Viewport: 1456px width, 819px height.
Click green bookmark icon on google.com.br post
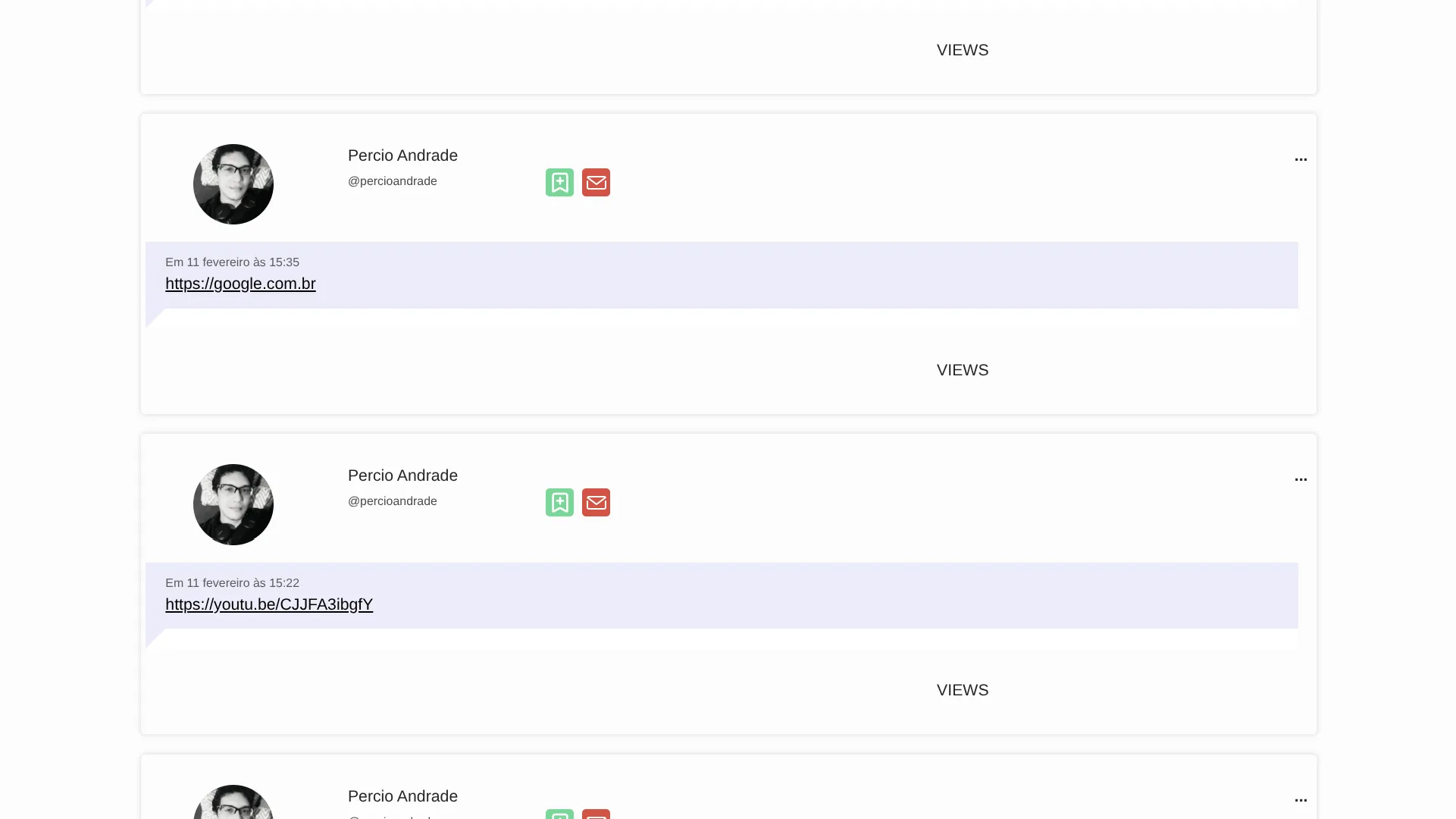[559, 182]
